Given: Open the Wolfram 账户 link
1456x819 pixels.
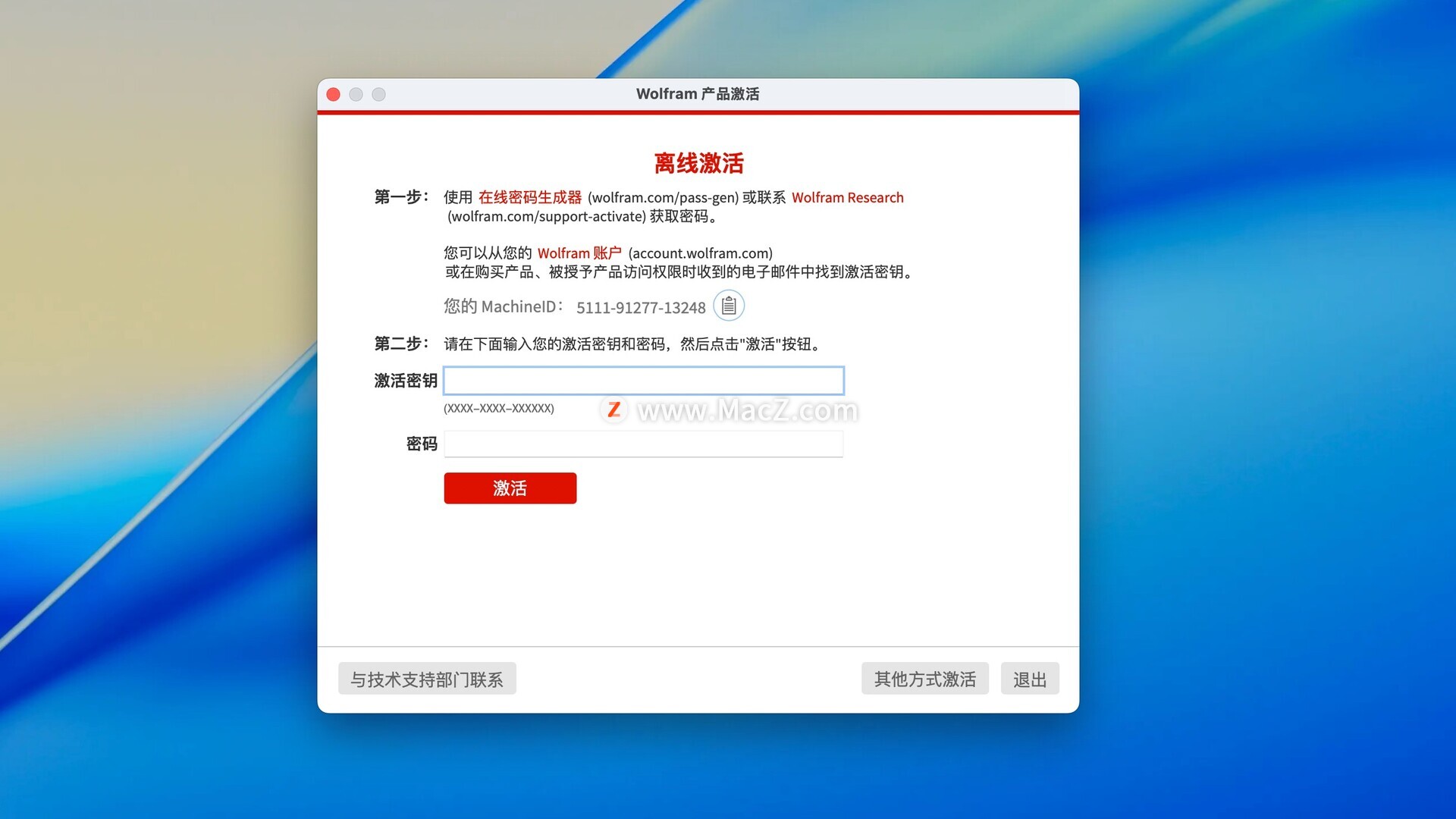Looking at the screenshot, I should (579, 253).
